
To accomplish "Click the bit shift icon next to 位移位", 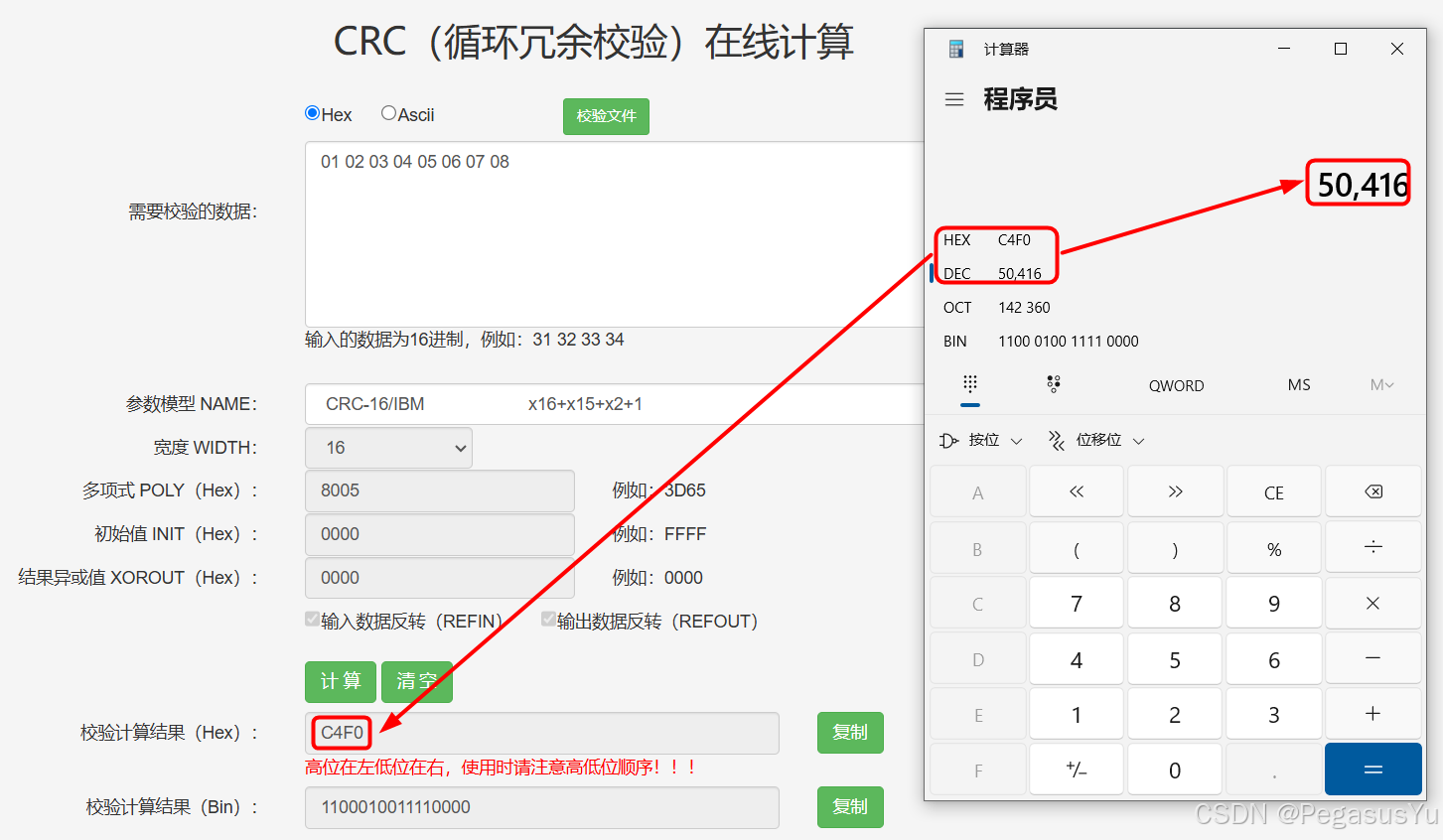I will (x=1057, y=440).
